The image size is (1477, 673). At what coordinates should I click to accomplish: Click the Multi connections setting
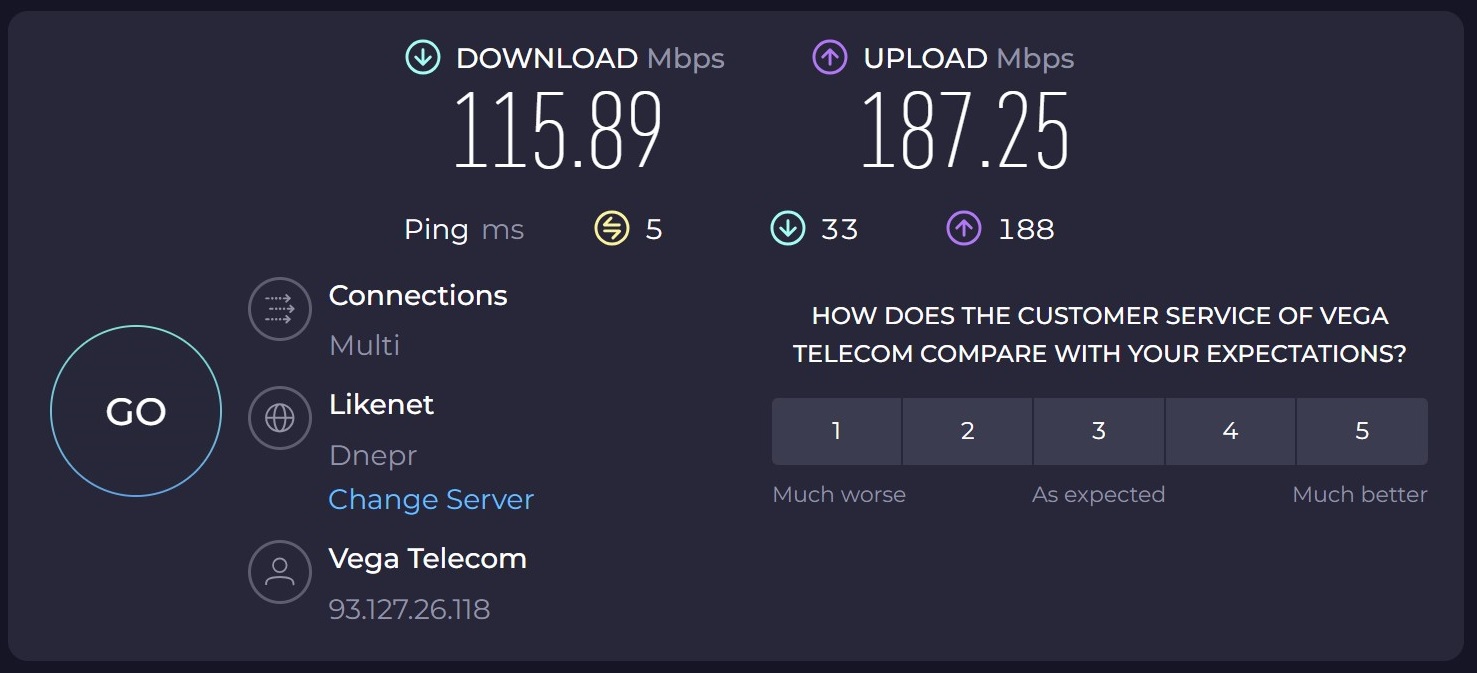(x=364, y=345)
